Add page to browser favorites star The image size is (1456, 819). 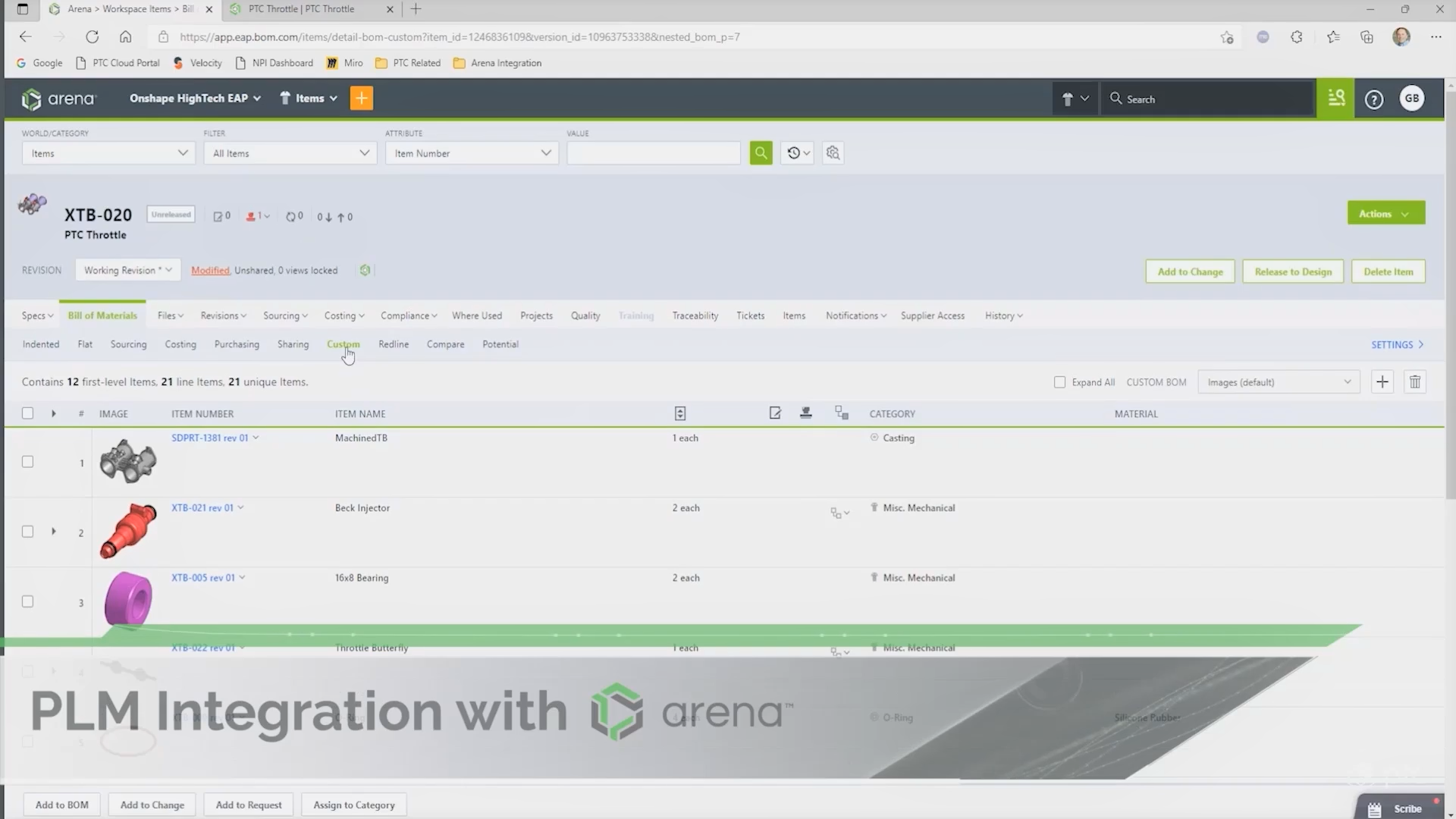point(1227,37)
